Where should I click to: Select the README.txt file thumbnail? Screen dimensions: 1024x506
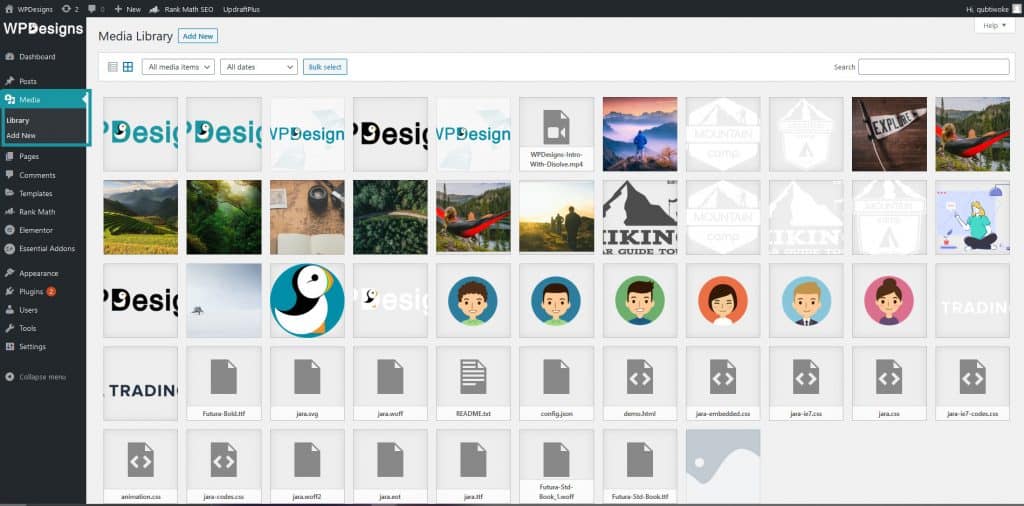[x=473, y=383]
